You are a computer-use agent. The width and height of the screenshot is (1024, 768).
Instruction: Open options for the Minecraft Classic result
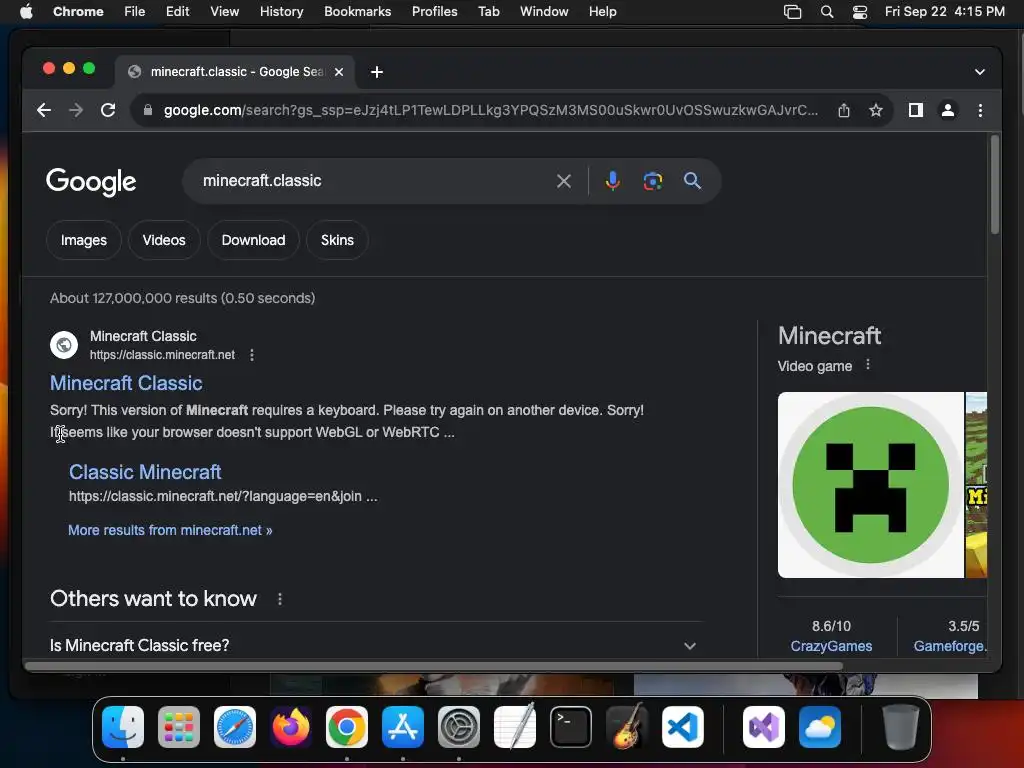[252, 355]
